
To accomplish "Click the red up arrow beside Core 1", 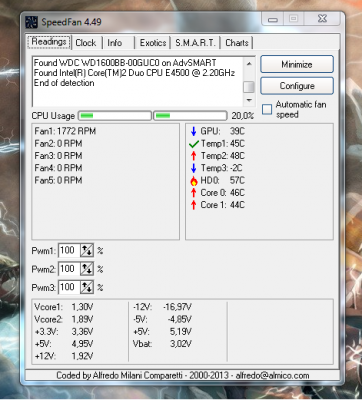I will tap(193, 205).
